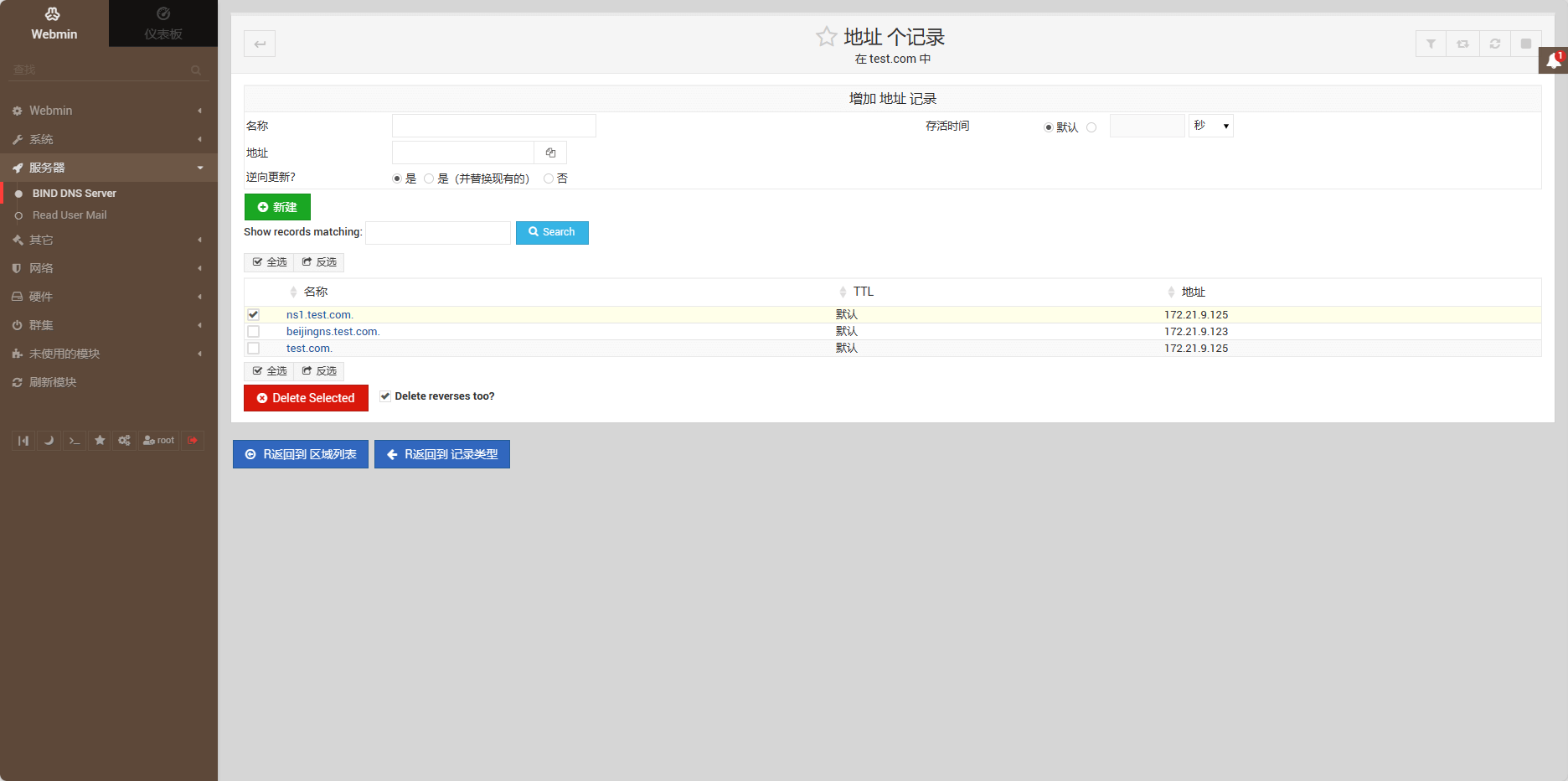Open the terminal shell icon in footer
This screenshot has width=1568, height=781.
pyautogui.click(x=75, y=440)
